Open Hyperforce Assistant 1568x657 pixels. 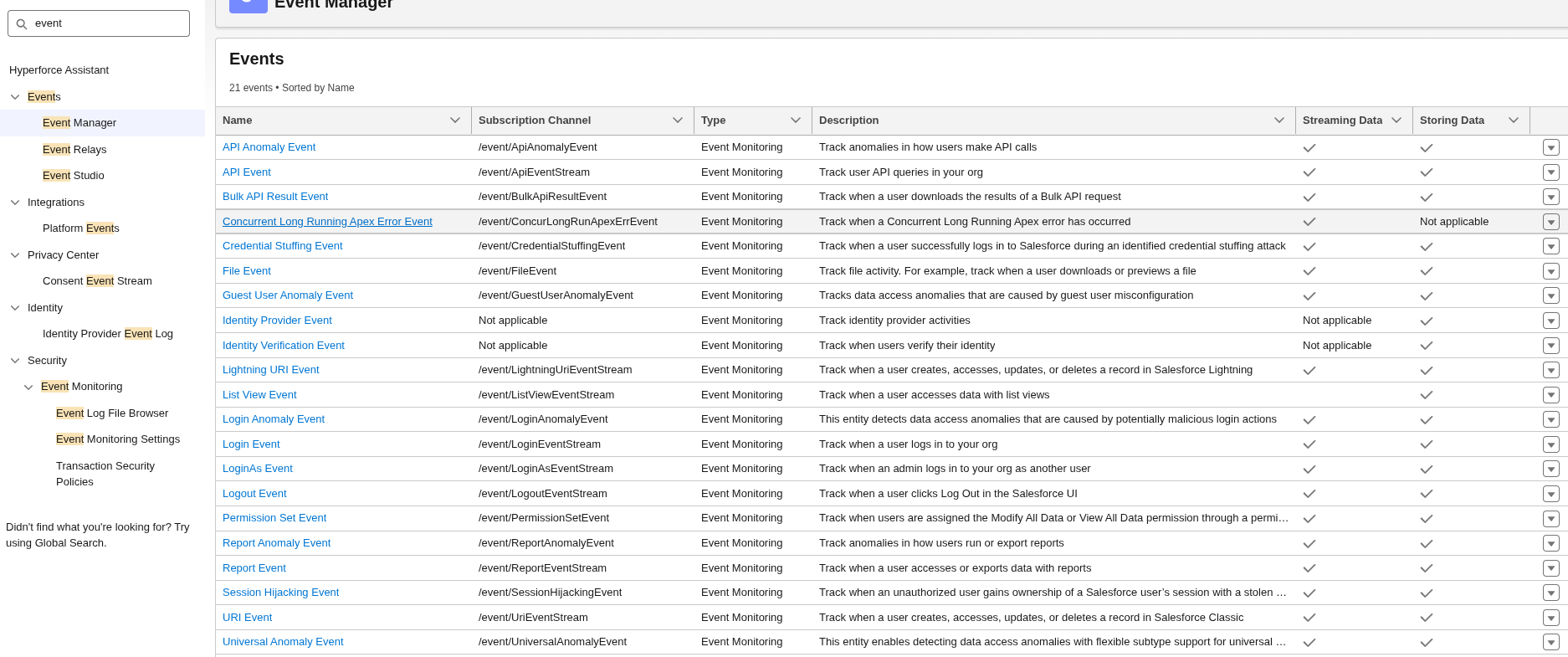pos(59,70)
